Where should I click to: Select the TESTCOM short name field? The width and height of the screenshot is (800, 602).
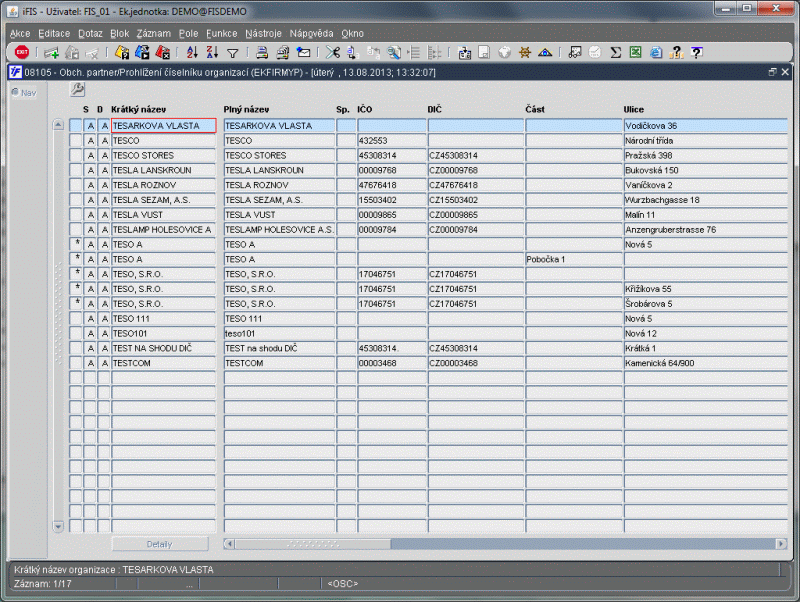tap(163, 363)
